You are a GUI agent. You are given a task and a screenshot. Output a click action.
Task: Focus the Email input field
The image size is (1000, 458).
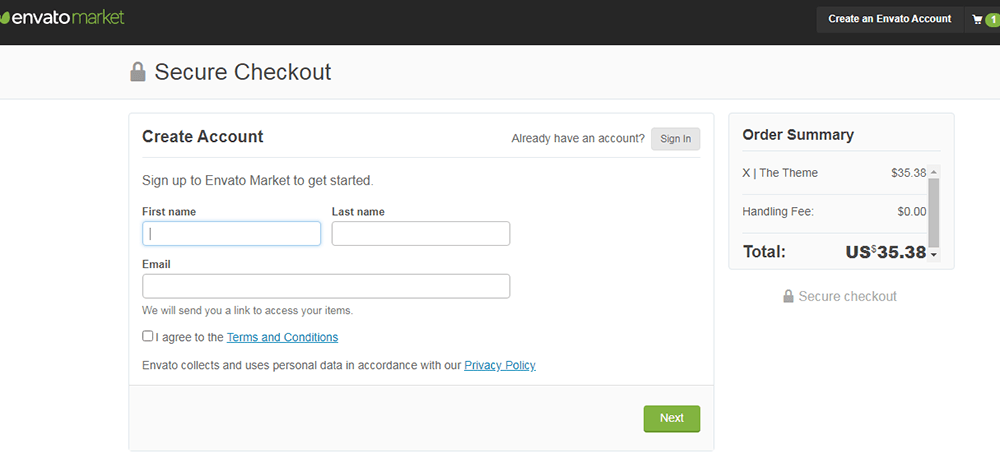(x=326, y=286)
